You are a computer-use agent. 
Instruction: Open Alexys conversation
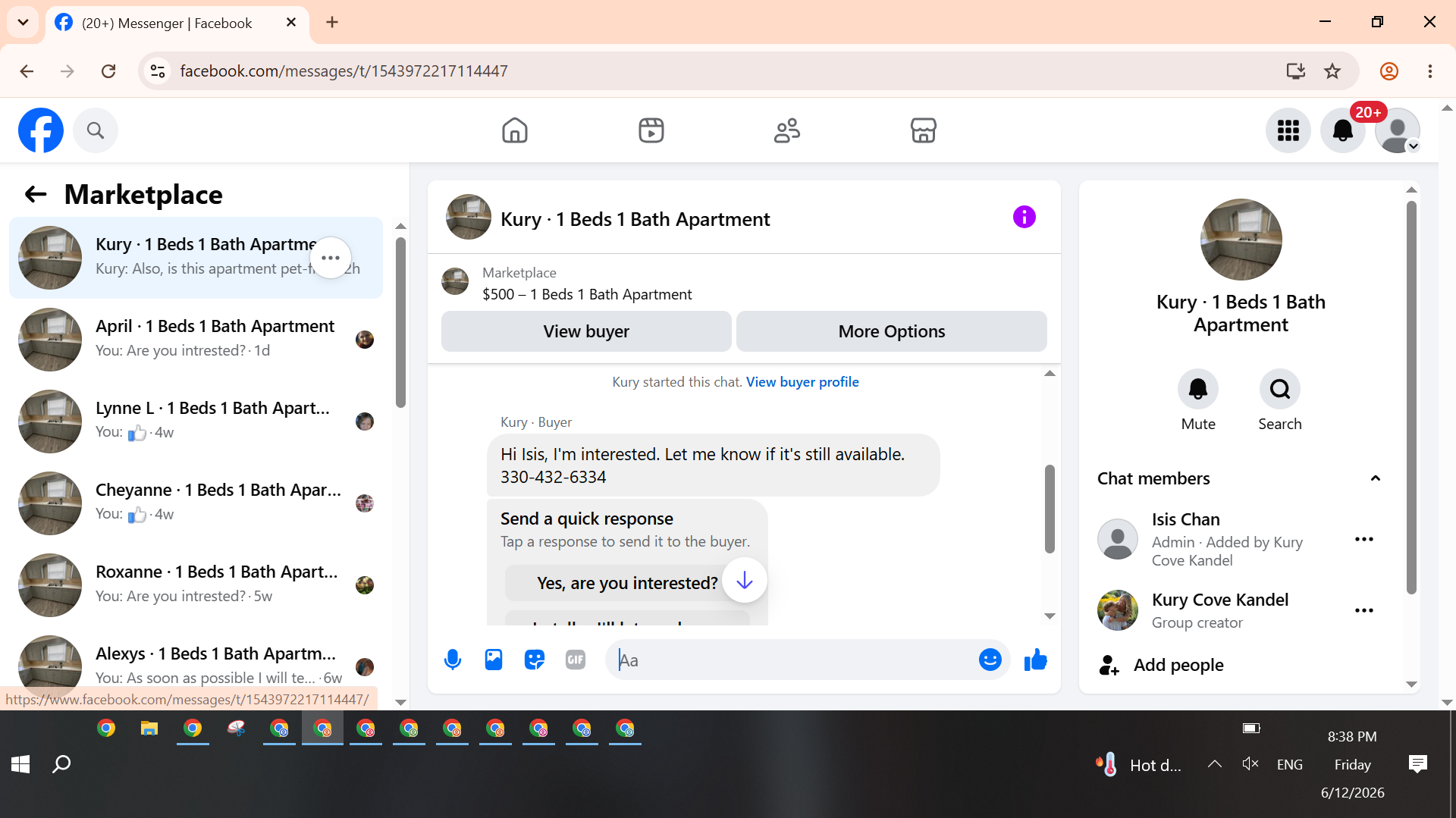tap(196, 666)
